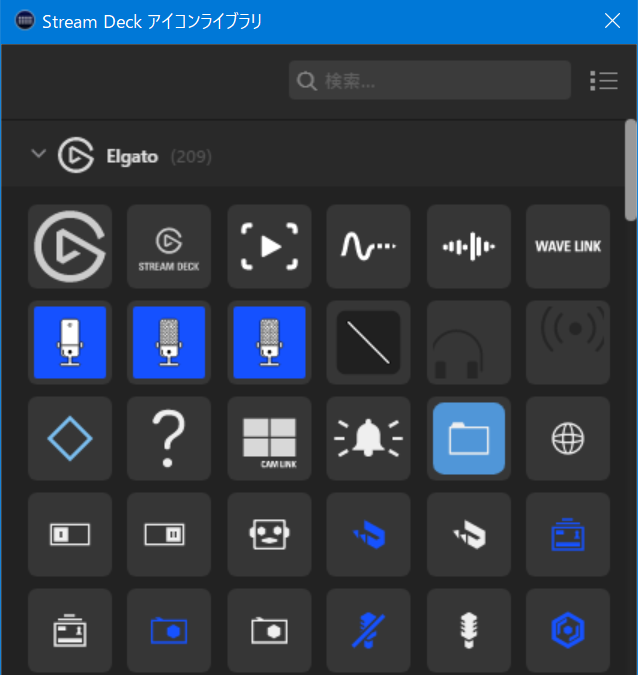
Task: Select the plain white mic on blue icon
Action: [70, 342]
